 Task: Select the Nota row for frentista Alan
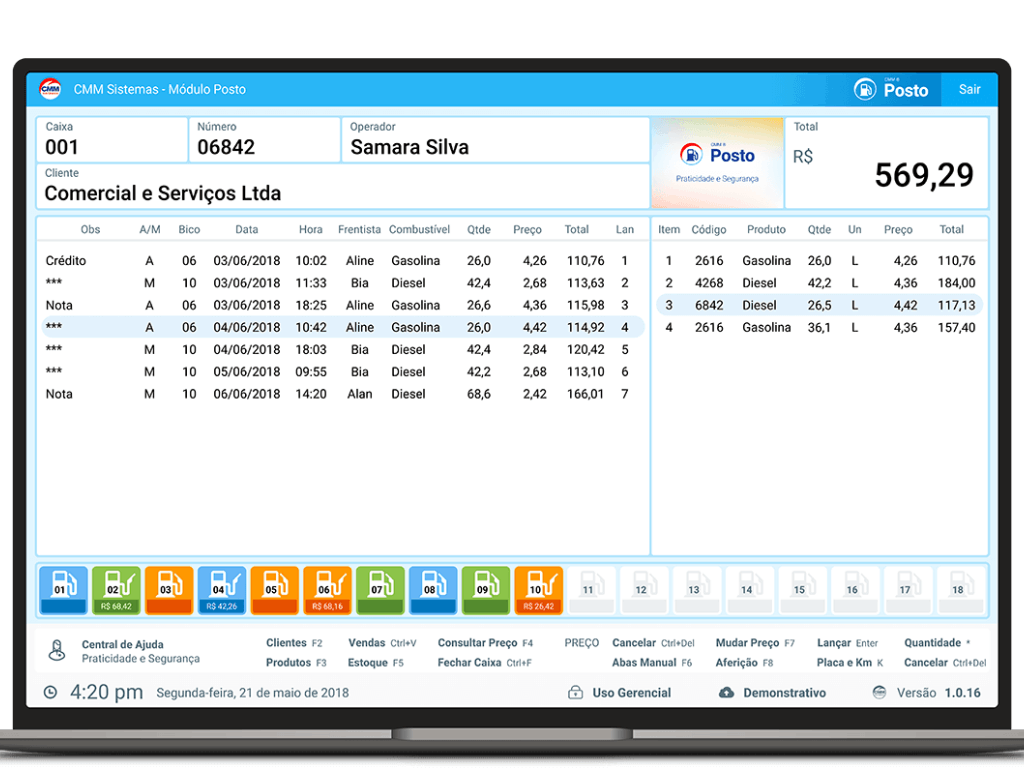click(340, 394)
